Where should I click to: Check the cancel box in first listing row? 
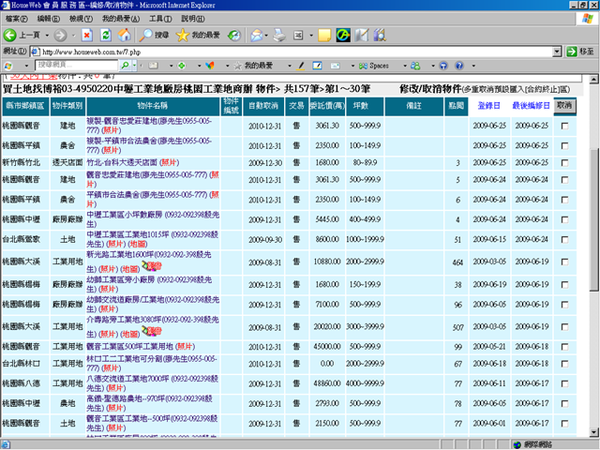tap(564, 126)
